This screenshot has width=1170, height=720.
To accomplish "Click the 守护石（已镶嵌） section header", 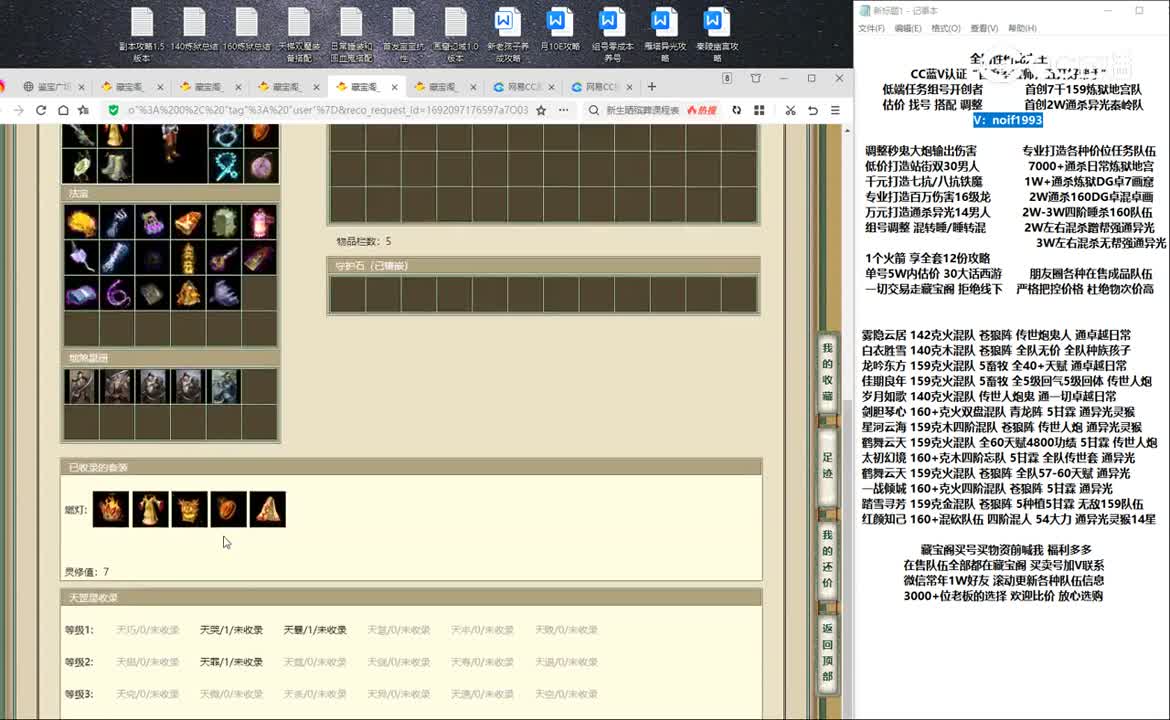I will pos(543,266).
